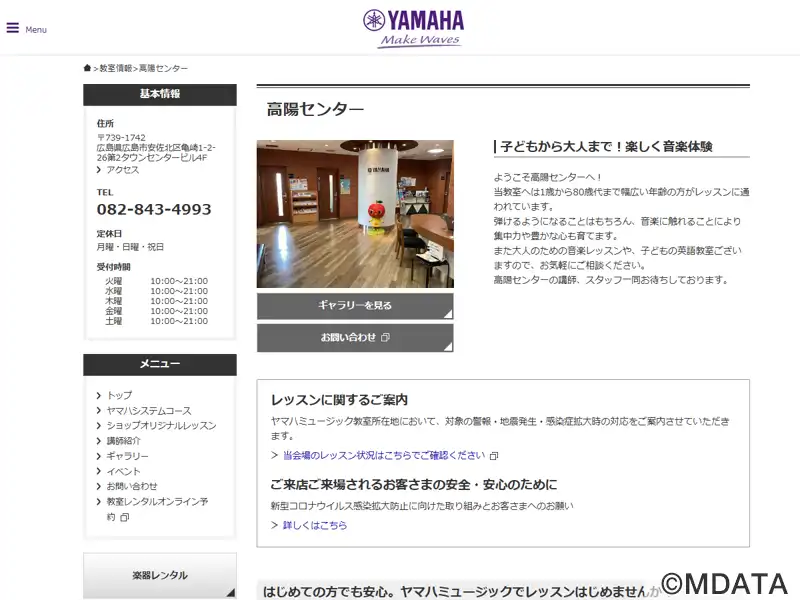Image resolution: width=800 pixels, height=600 pixels.
Task: Select イベント in the sidebar menu
Action: (x=124, y=471)
